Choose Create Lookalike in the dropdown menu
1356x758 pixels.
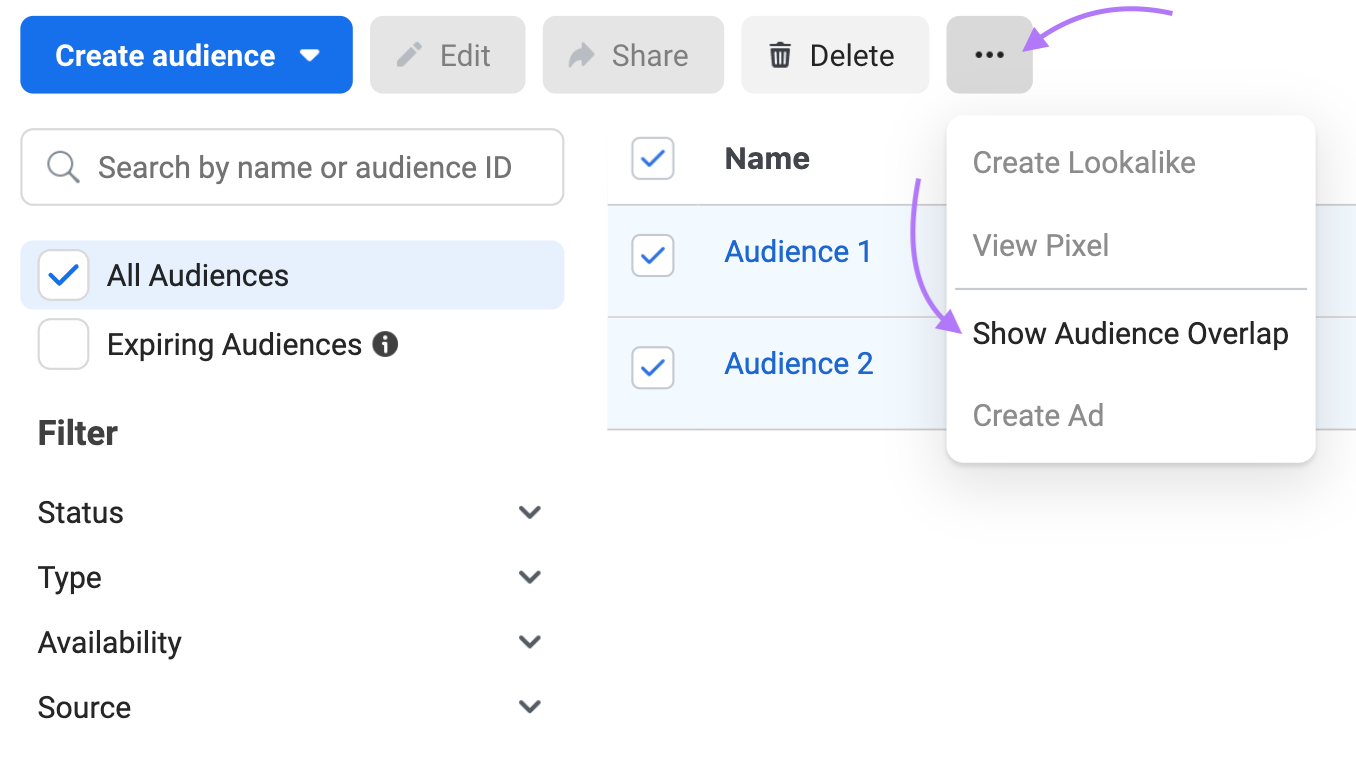point(1083,162)
